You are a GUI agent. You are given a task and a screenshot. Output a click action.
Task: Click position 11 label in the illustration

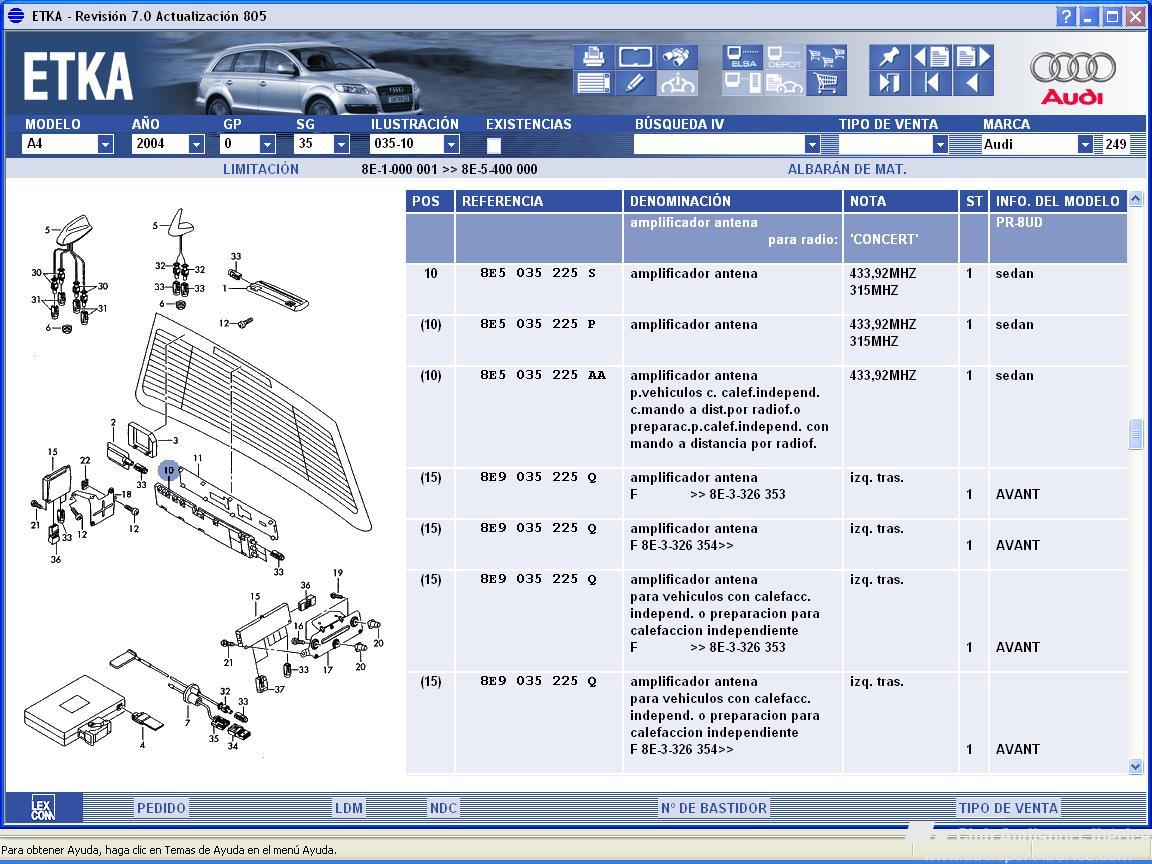click(x=198, y=458)
